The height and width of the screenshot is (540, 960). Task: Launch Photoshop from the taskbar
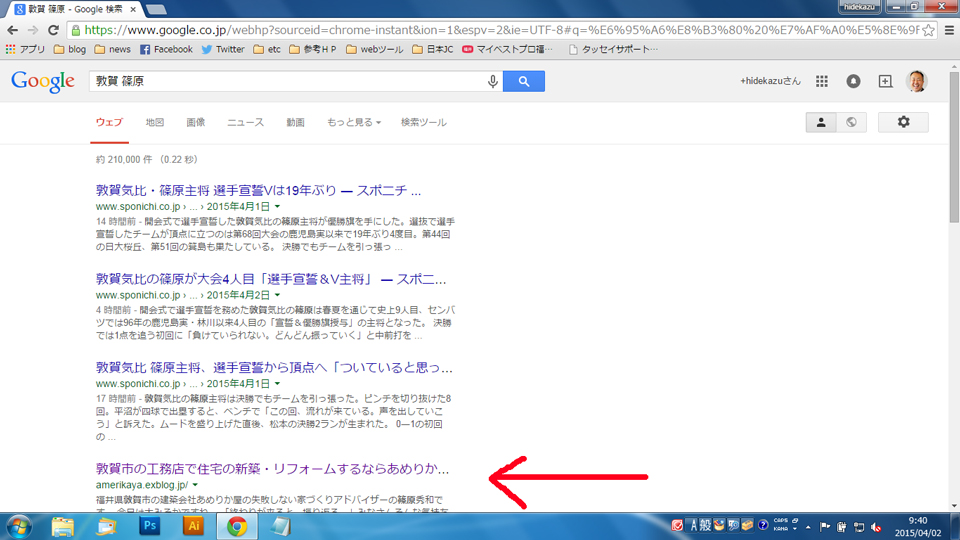tap(149, 526)
